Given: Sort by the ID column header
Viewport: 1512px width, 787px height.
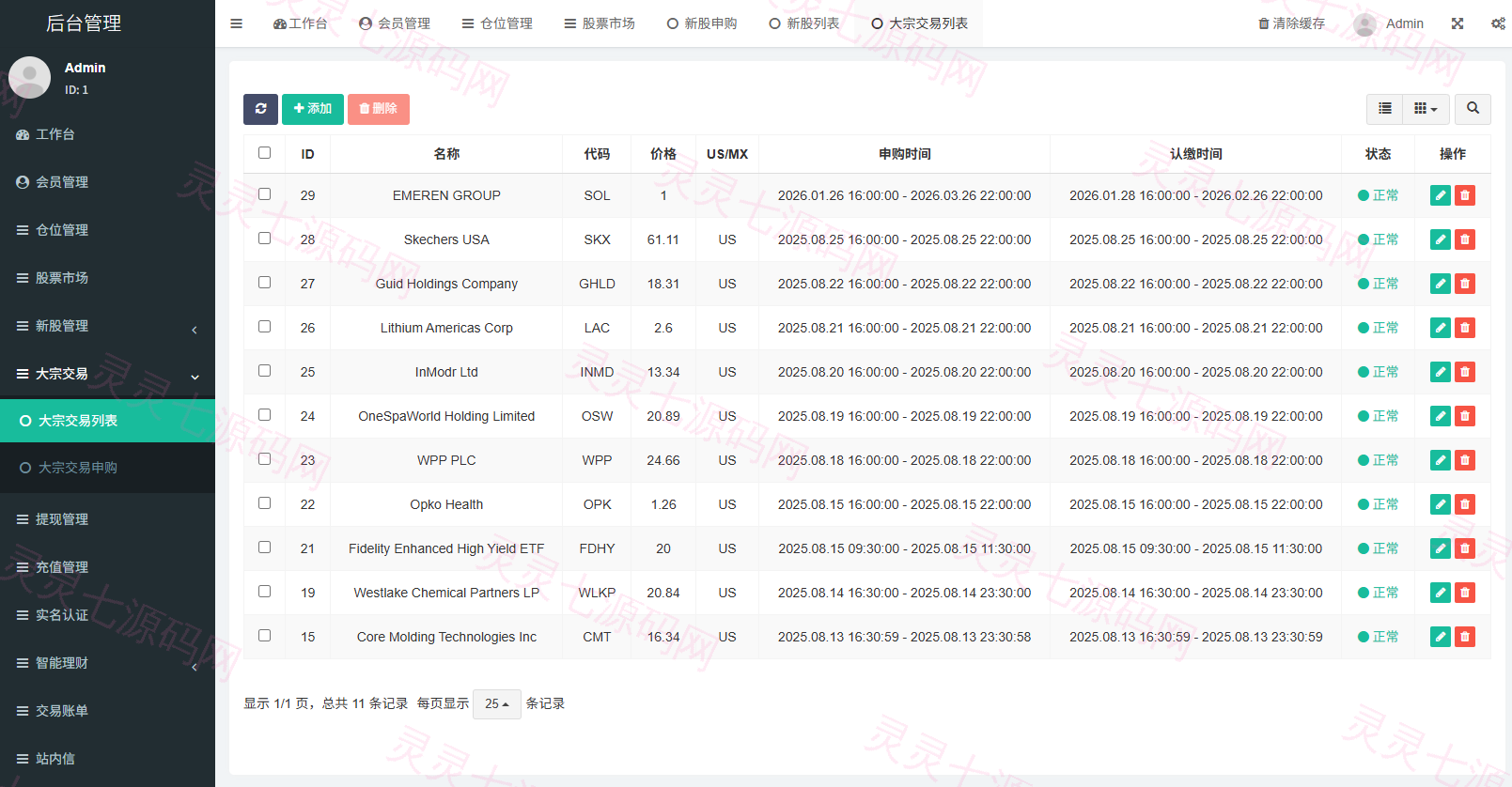Looking at the screenshot, I should click(307, 154).
